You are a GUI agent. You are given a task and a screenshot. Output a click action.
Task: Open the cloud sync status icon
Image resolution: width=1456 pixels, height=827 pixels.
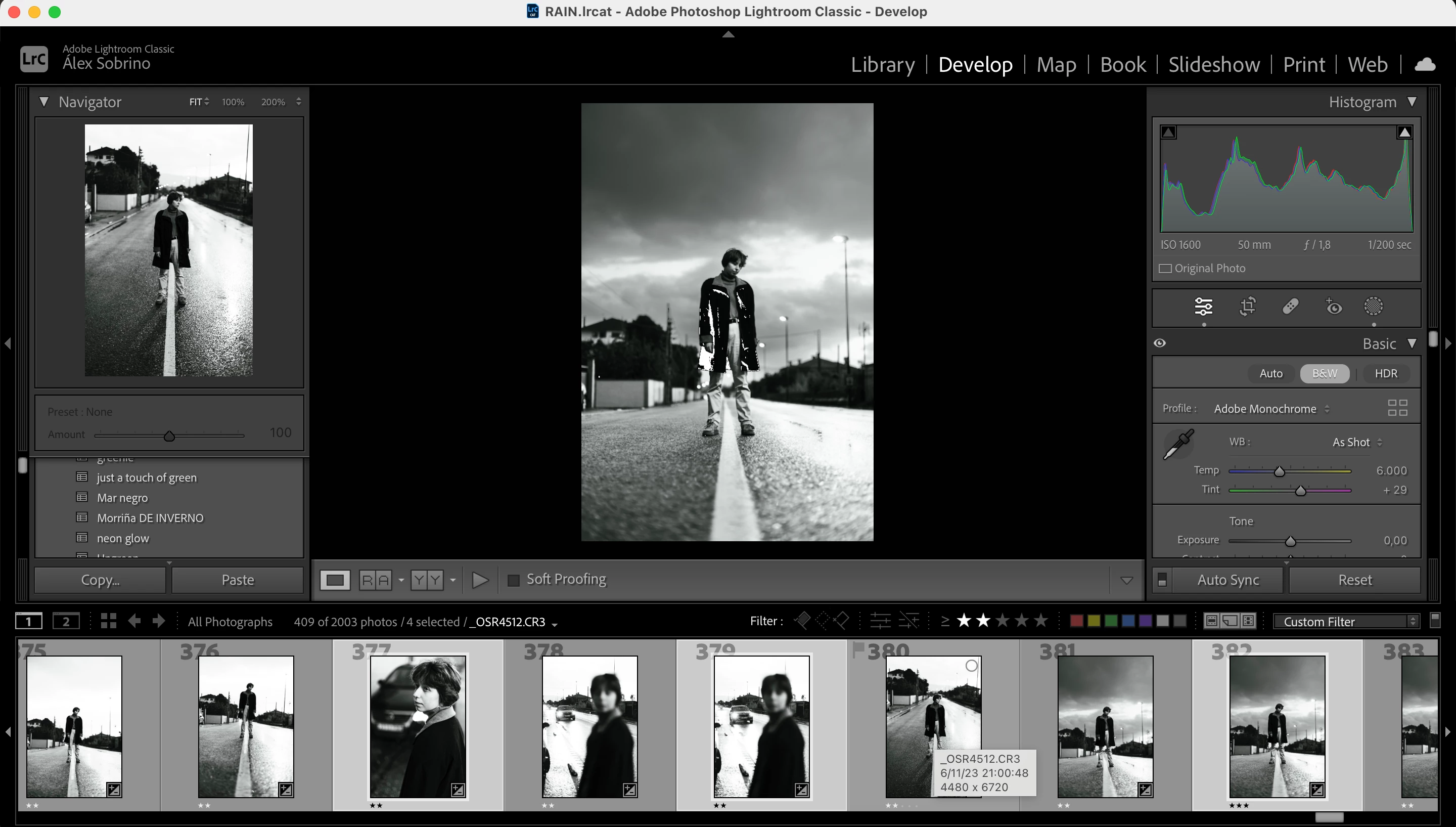pos(1425,64)
